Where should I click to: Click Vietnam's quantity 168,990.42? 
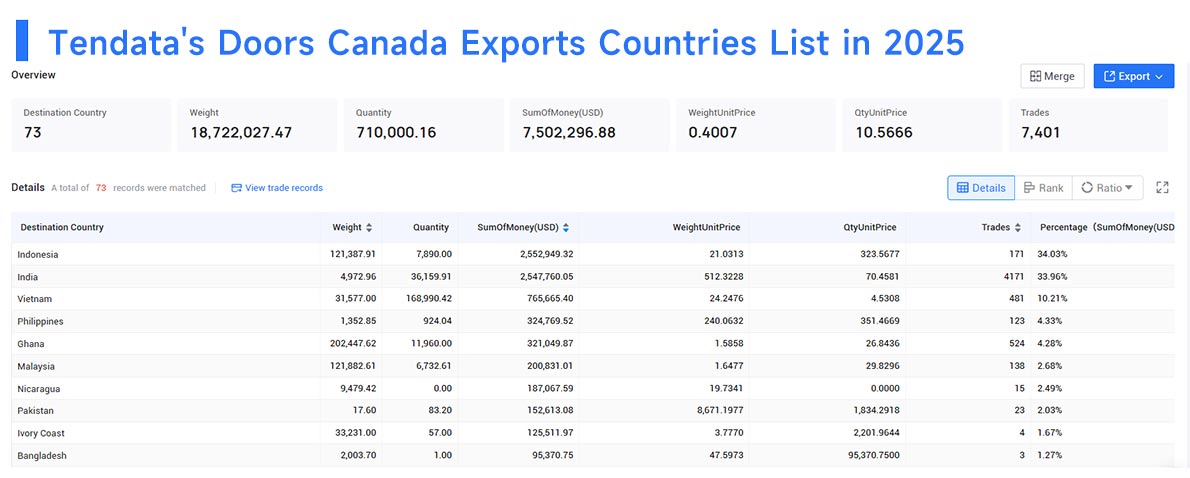(427, 299)
